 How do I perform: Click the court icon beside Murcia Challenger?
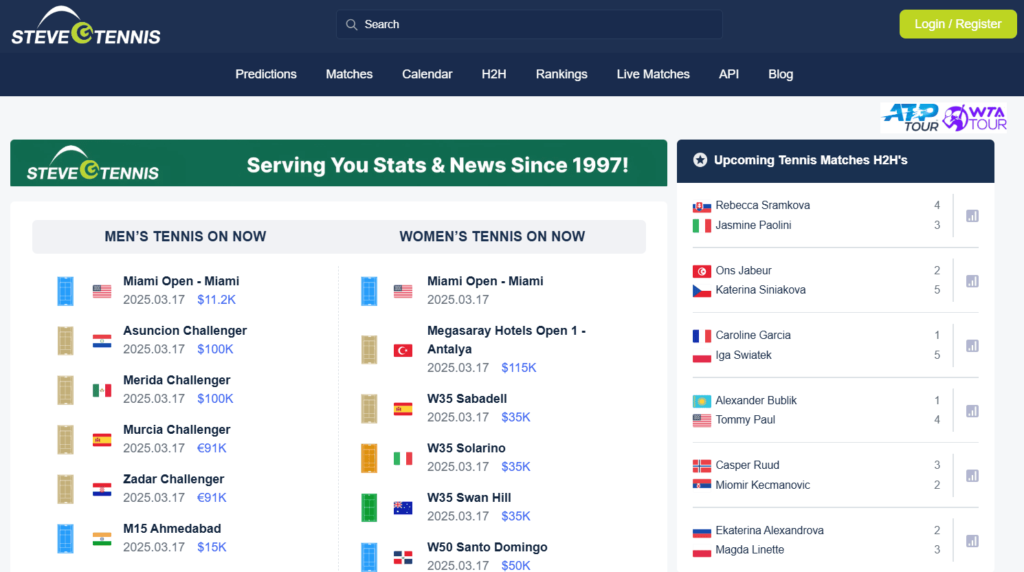(65, 440)
